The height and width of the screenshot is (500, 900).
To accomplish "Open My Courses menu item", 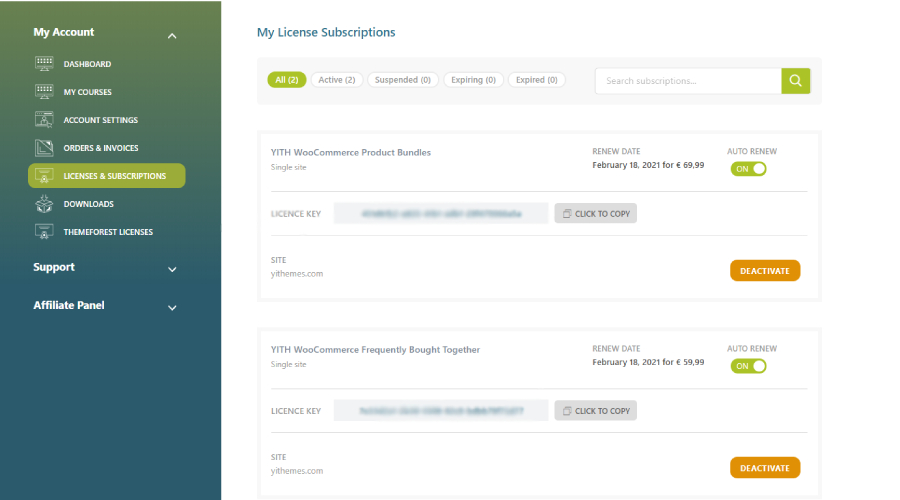I will click(x=87, y=92).
